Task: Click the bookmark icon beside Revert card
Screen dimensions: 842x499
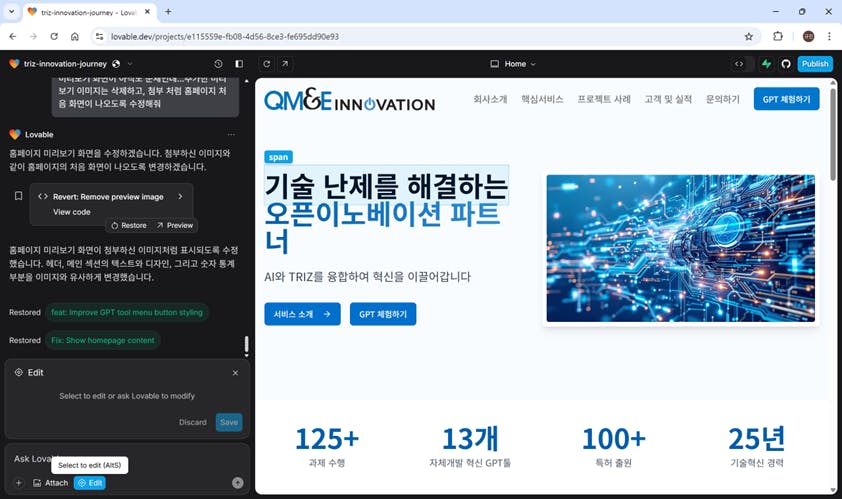Action: pos(18,196)
